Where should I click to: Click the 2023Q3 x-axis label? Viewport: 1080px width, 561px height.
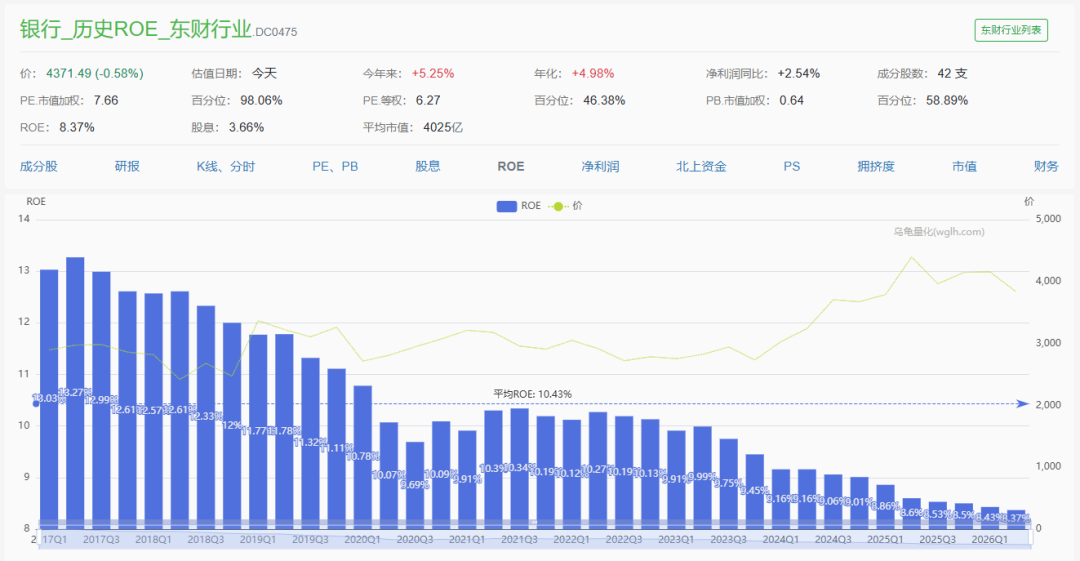coord(728,540)
